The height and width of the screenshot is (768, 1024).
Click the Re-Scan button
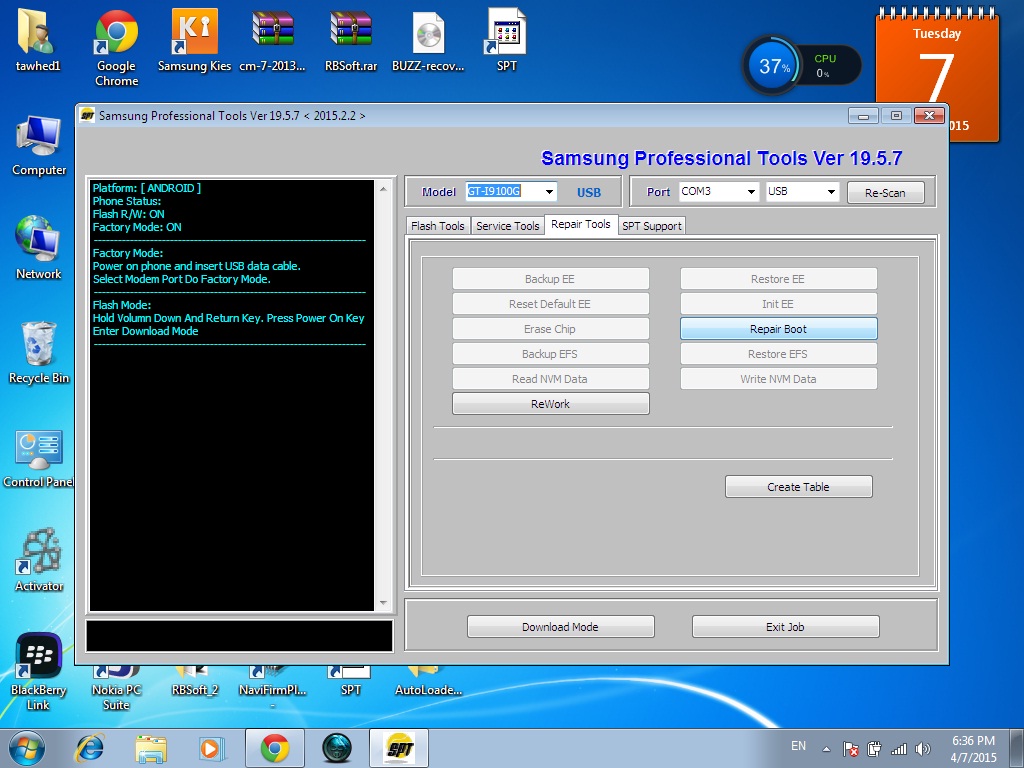point(885,193)
